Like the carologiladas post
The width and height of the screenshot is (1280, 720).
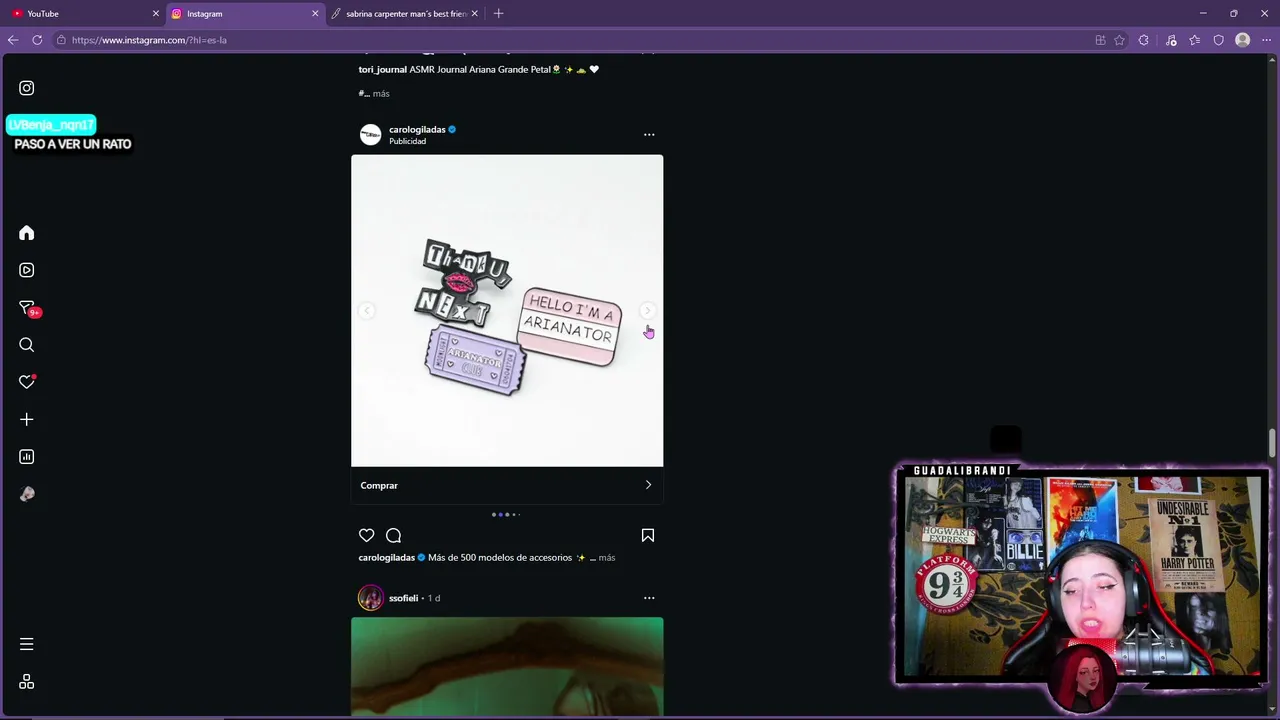[367, 536]
